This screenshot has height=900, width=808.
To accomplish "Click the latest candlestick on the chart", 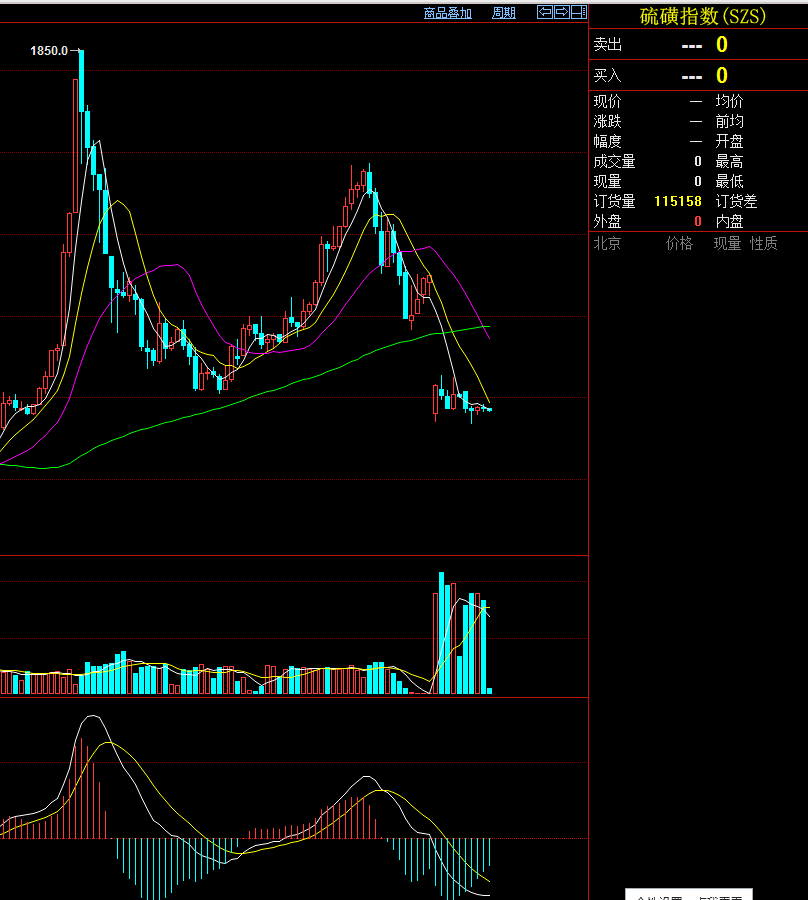I will point(489,409).
